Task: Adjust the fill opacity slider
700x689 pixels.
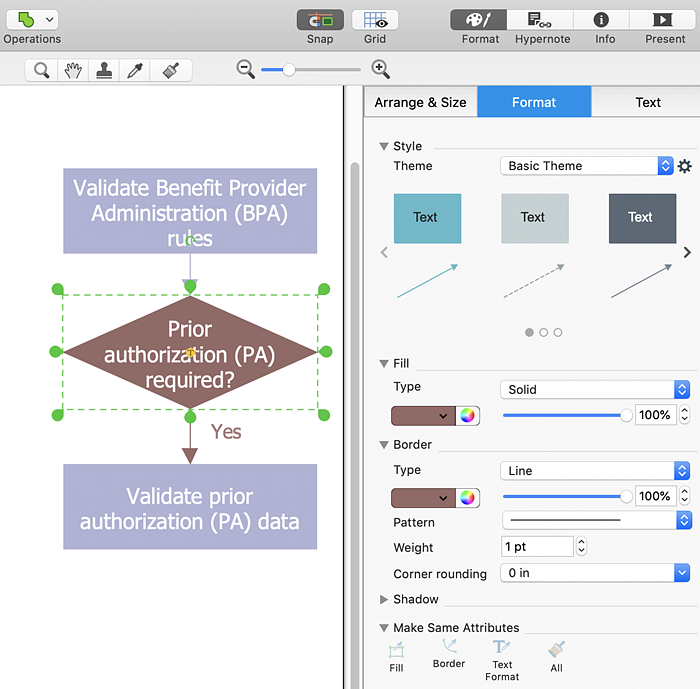Action: 568,415
